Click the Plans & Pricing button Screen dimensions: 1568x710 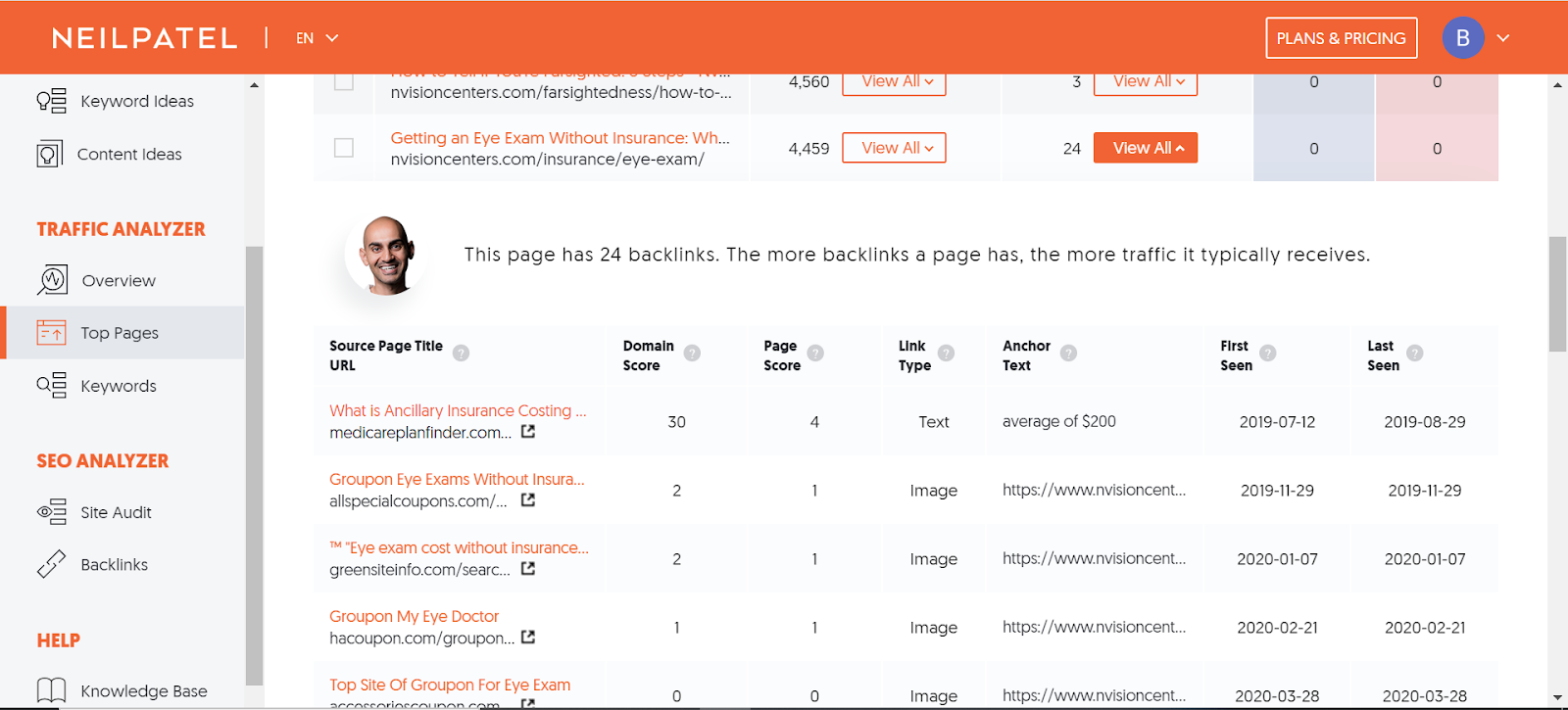coord(1342,38)
